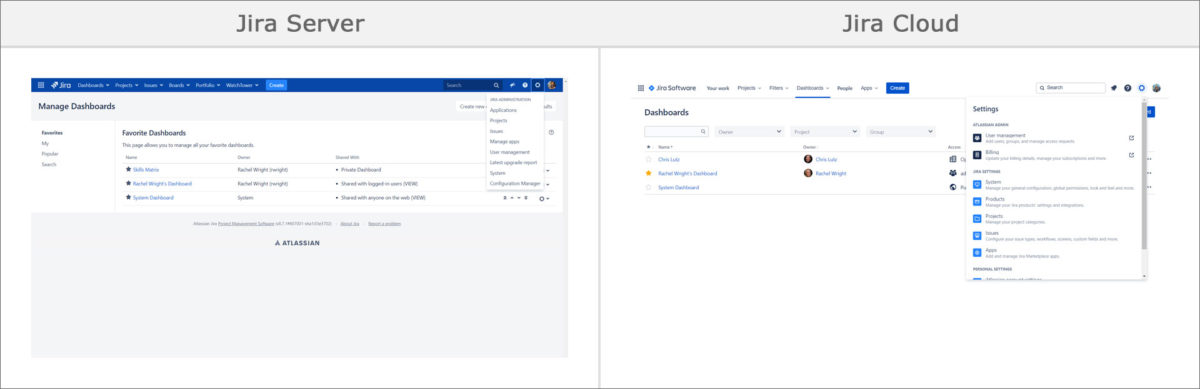Go to Your work in Jira Cloud
The image size is (1200, 389).
click(718, 88)
